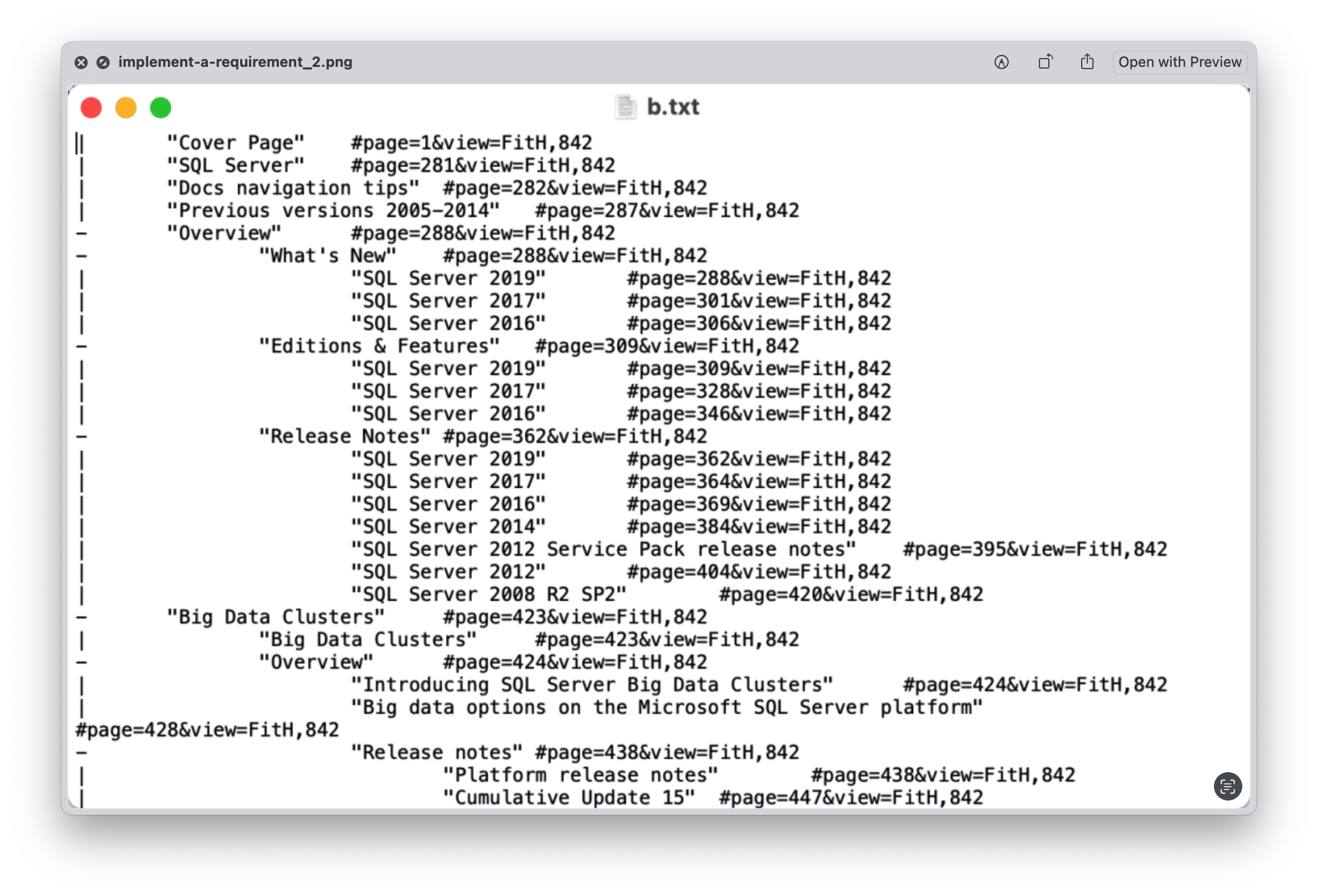Close the Quick Look preview window

click(x=81, y=63)
